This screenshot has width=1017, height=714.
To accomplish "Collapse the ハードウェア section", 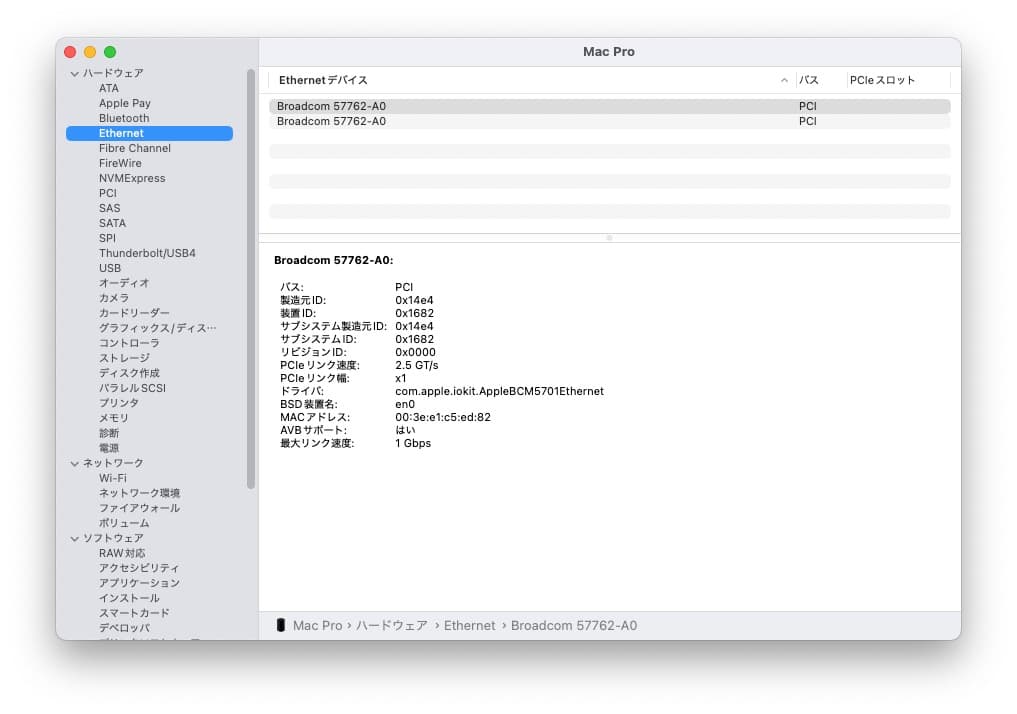I will coord(74,73).
